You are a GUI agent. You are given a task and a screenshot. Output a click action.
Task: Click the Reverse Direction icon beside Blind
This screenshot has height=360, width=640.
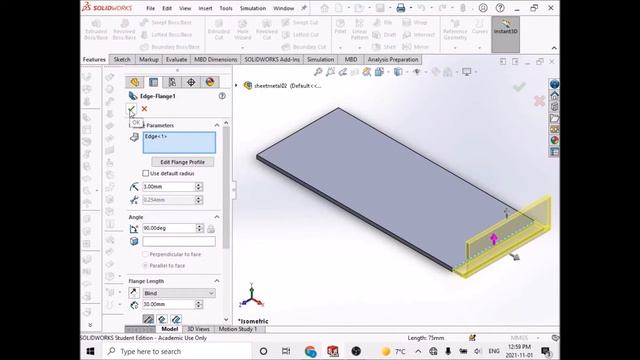(133, 292)
